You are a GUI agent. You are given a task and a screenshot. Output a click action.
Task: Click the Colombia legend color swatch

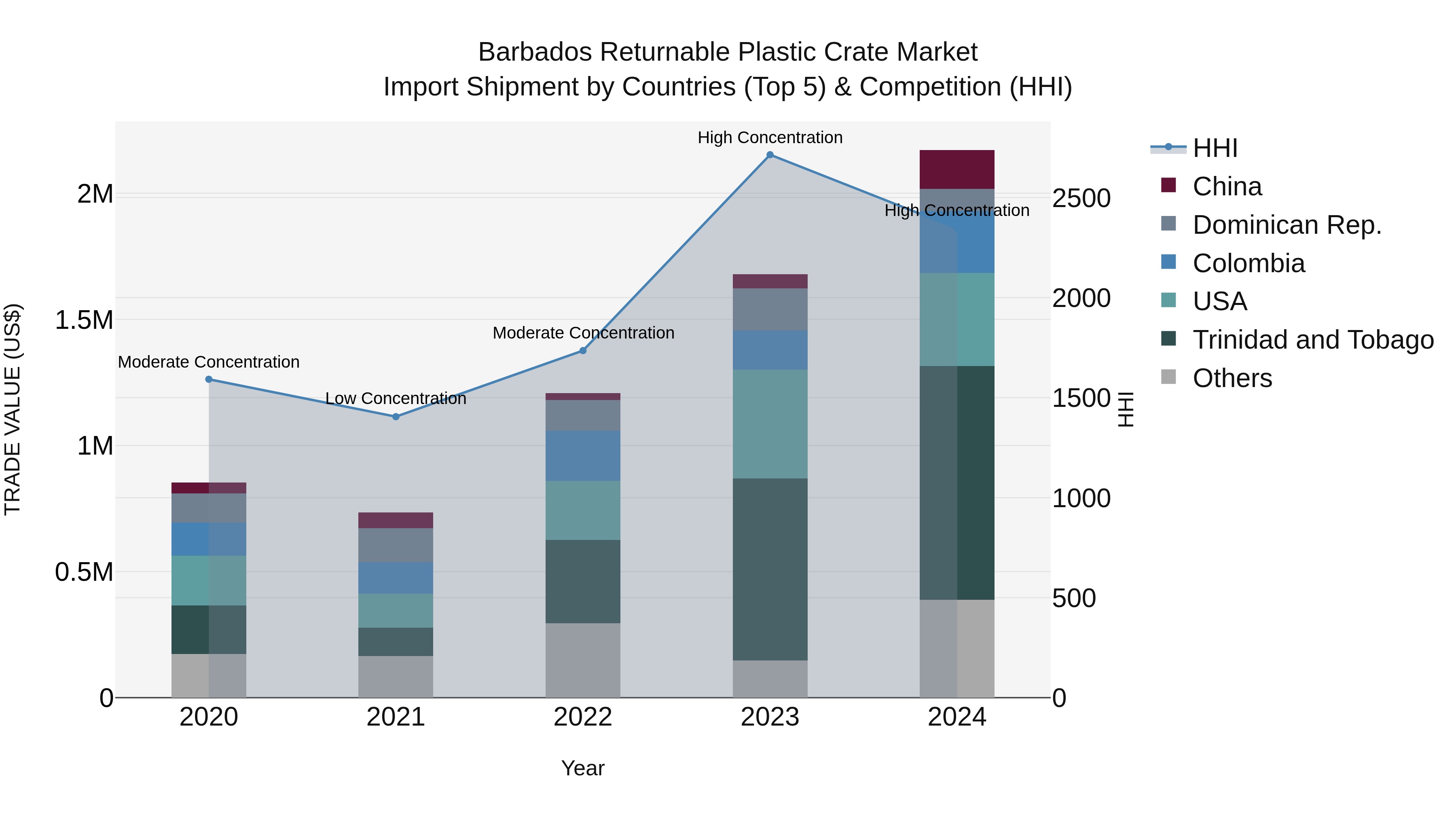click(x=1168, y=262)
